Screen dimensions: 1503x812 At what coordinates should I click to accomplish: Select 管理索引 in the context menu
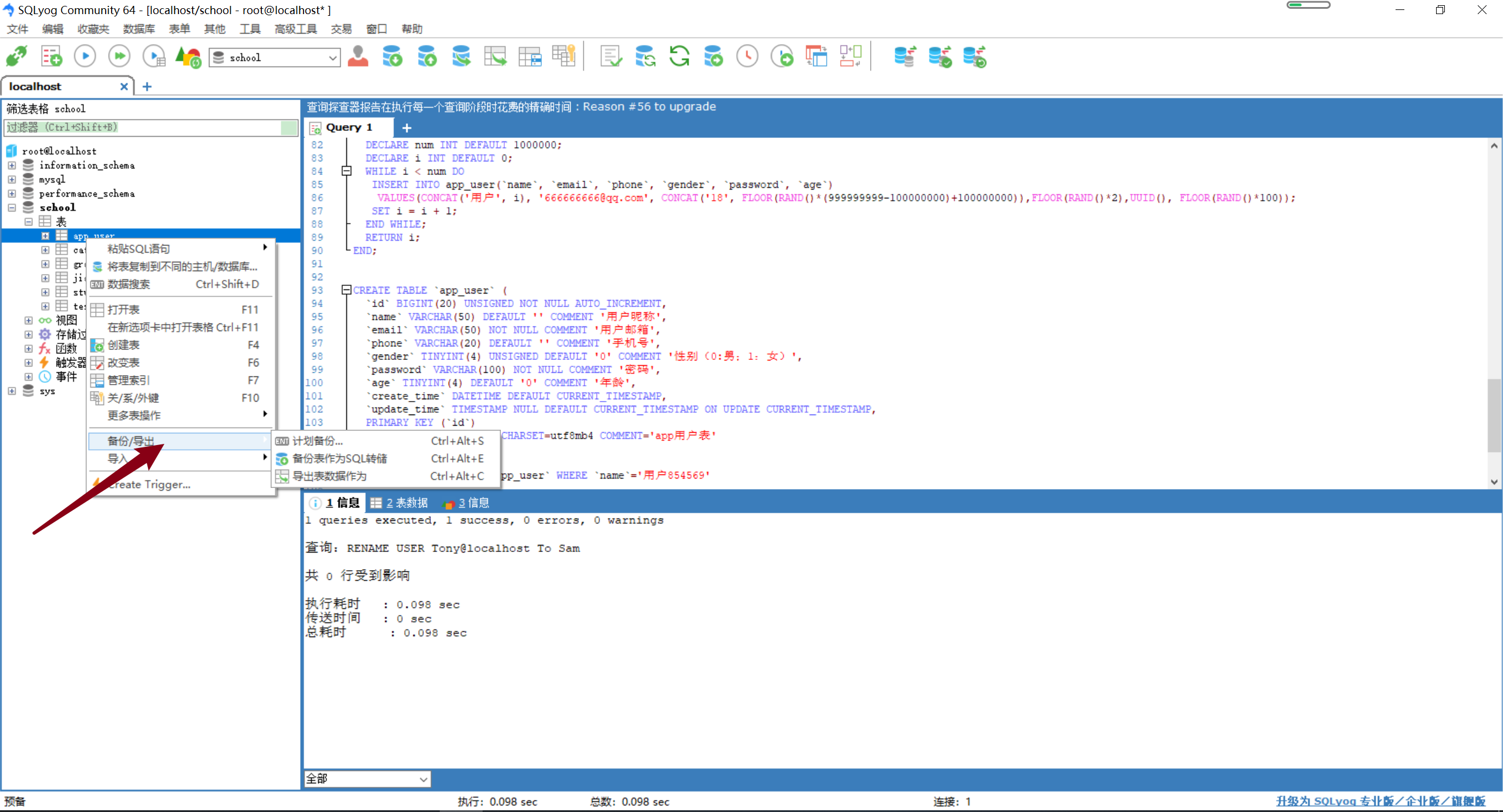pos(181,380)
